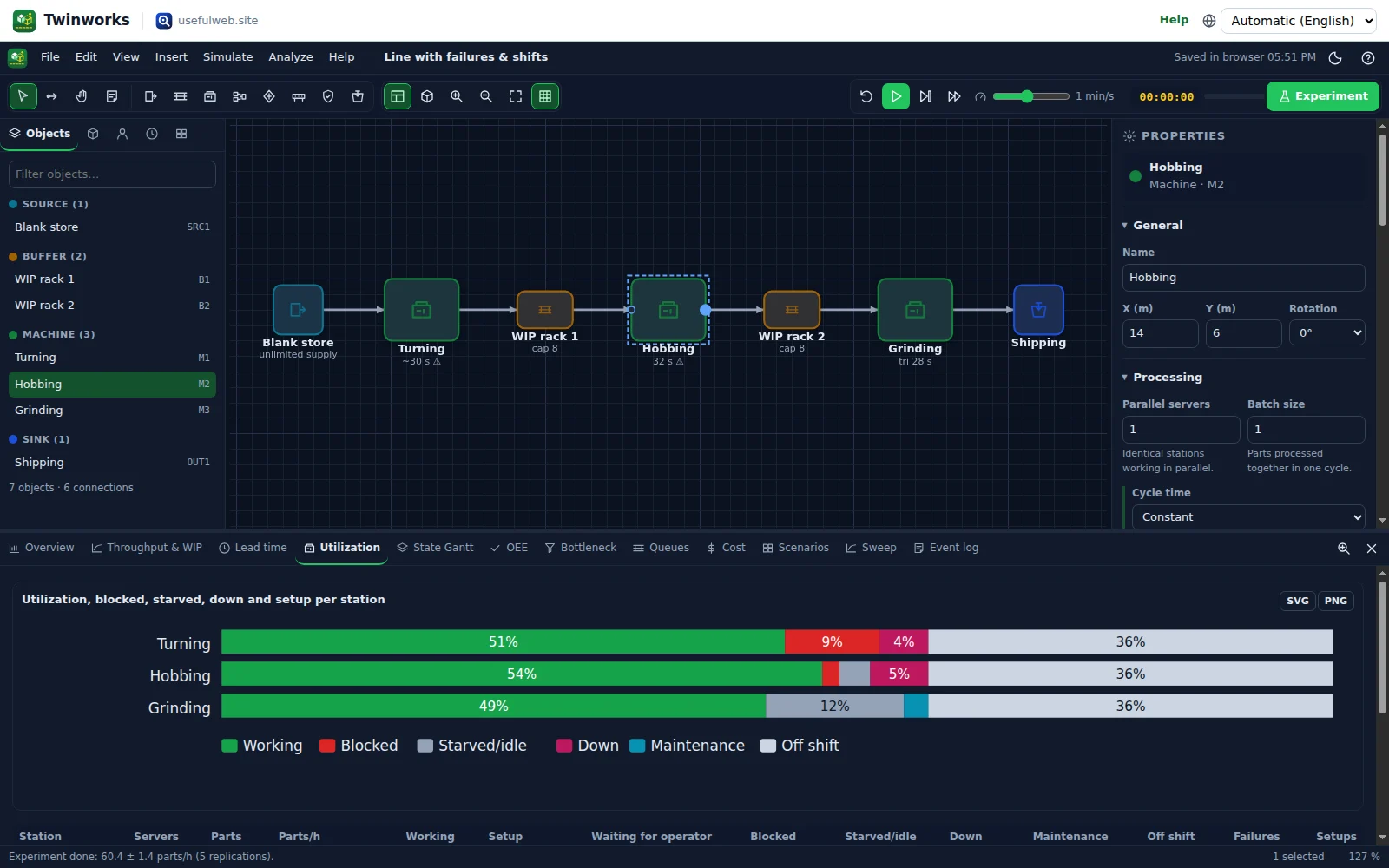Select the note annotation tool
This screenshot has width=1389, height=868.
click(x=111, y=96)
